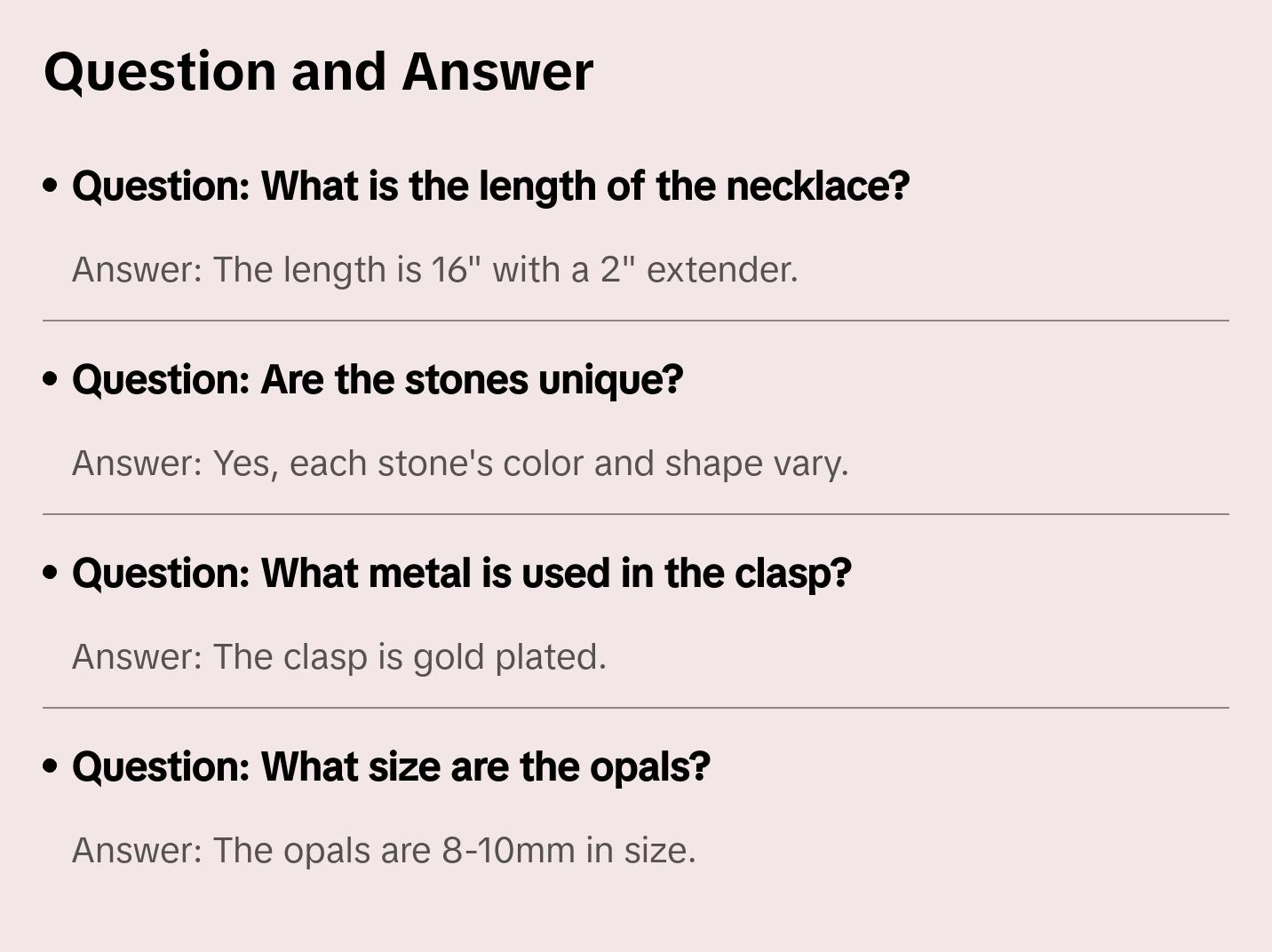Click the word 'extender' in the first answer
This screenshot has width=1272, height=952.
721,269
